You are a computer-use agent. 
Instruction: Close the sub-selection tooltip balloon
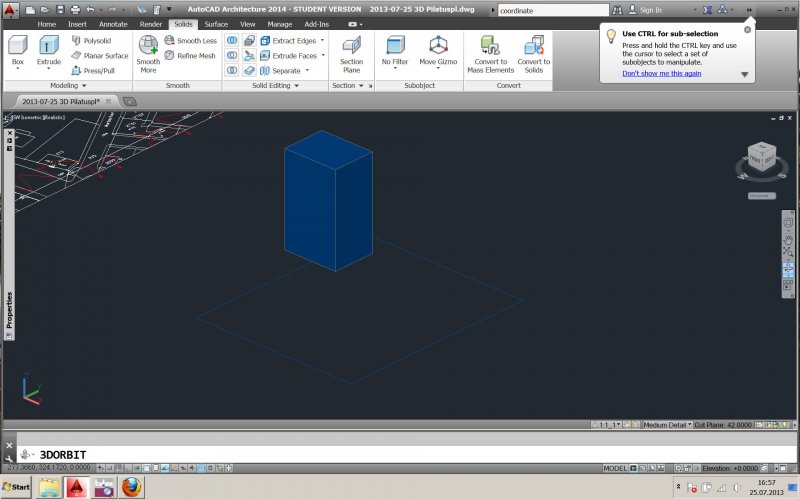tap(747, 30)
